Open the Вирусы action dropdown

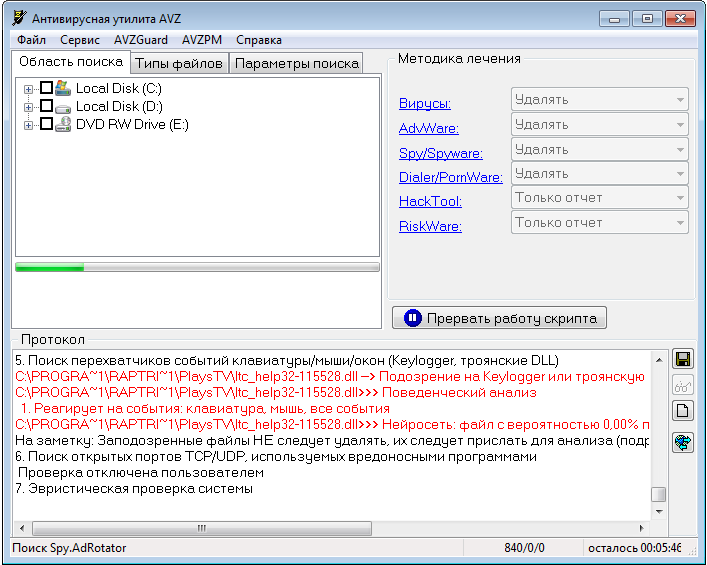[600, 99]
